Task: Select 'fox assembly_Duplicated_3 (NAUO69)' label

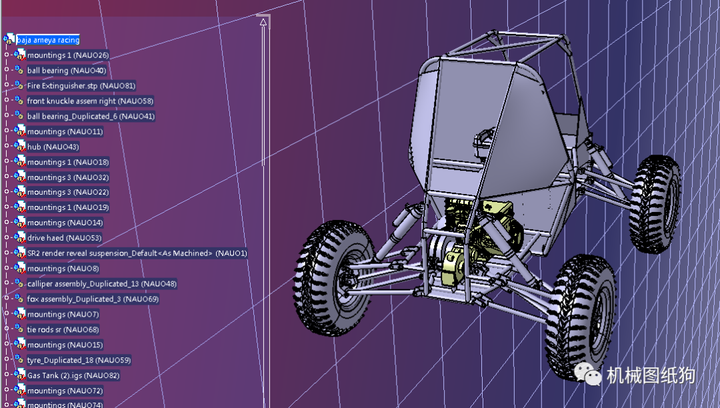Action: [x=93, y=299]
